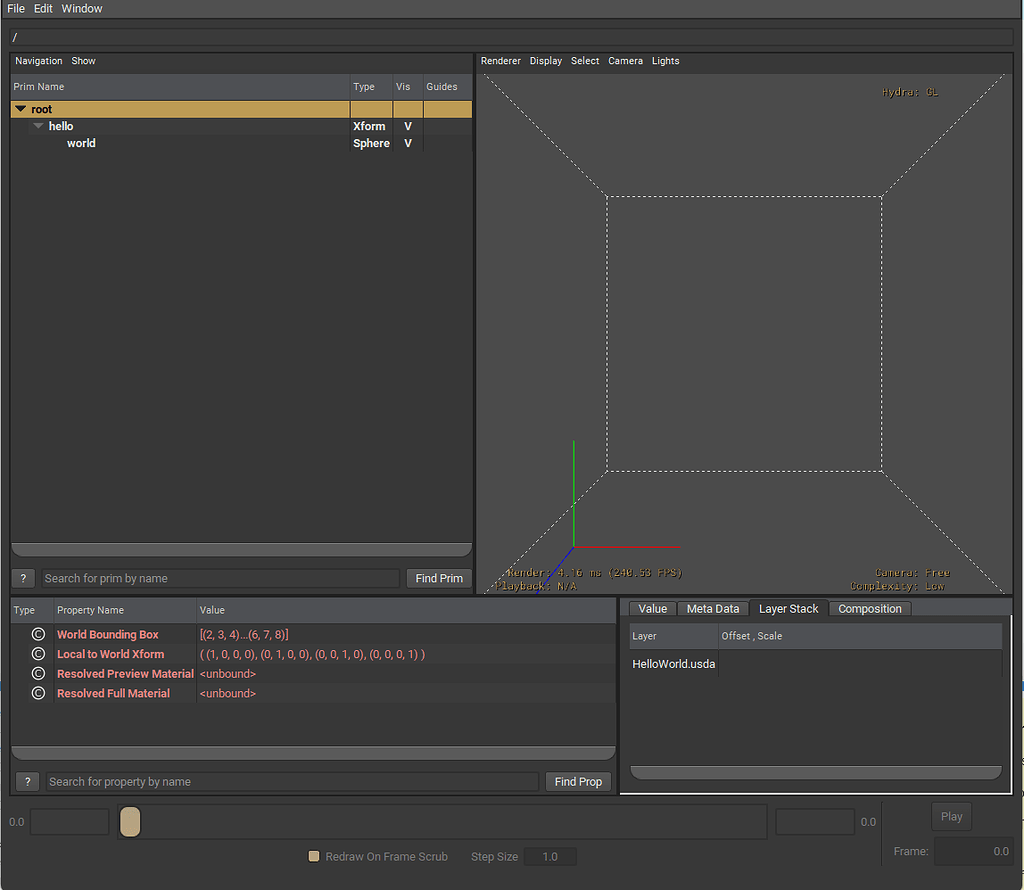Screen dimensions: 1024x890
Task: Click the icon beside World Bounding Box
Action: coord(38,634)
